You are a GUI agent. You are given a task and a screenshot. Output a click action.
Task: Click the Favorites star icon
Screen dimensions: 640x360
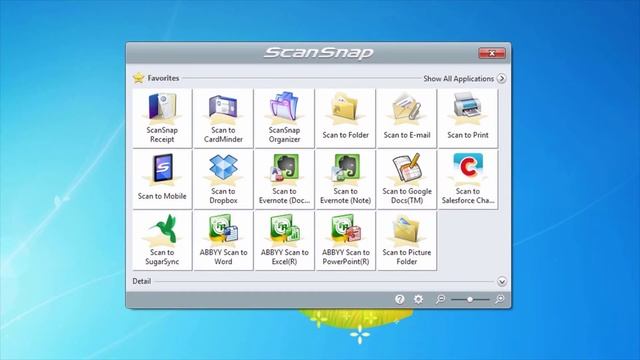click(x=139, y=78)
